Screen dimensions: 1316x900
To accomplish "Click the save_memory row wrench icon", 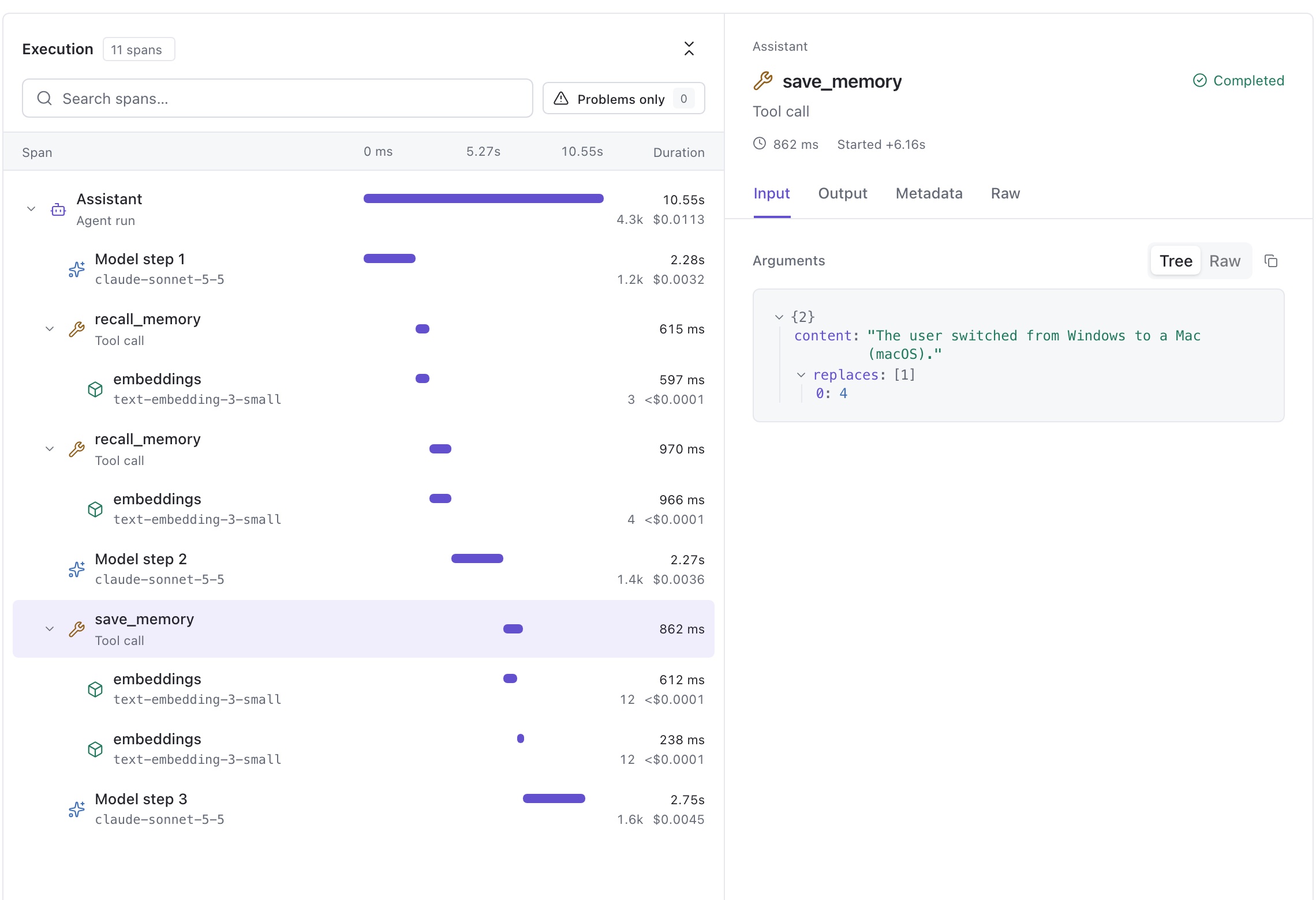I will (76, 629).
